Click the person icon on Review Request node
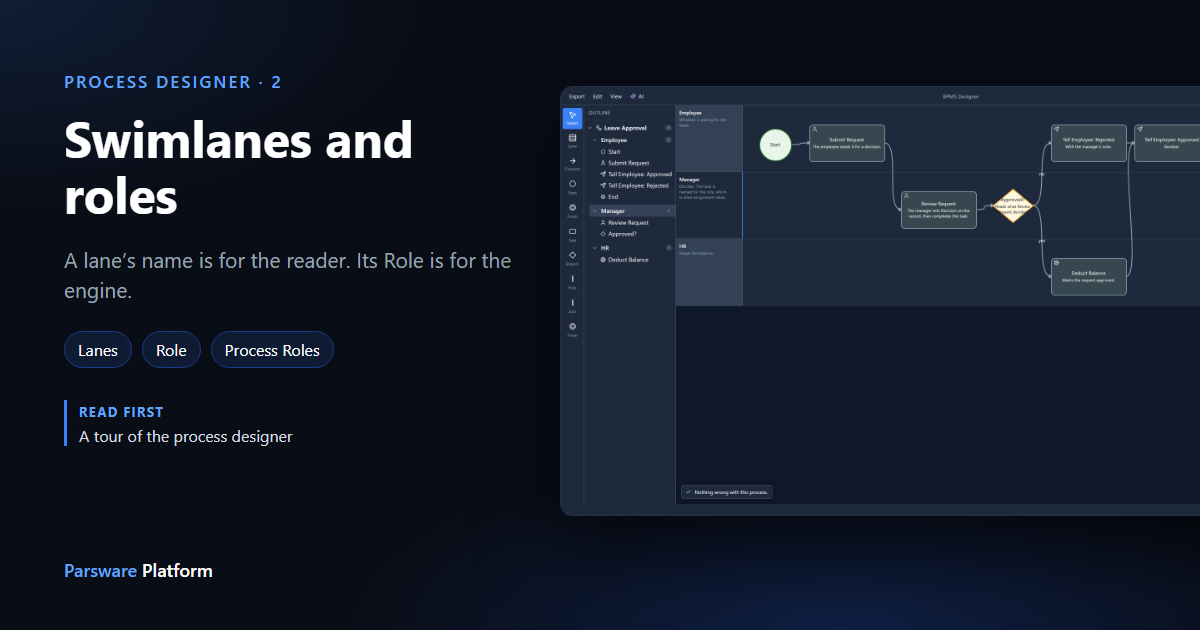The image size is (1200, 630). (908, 196)
